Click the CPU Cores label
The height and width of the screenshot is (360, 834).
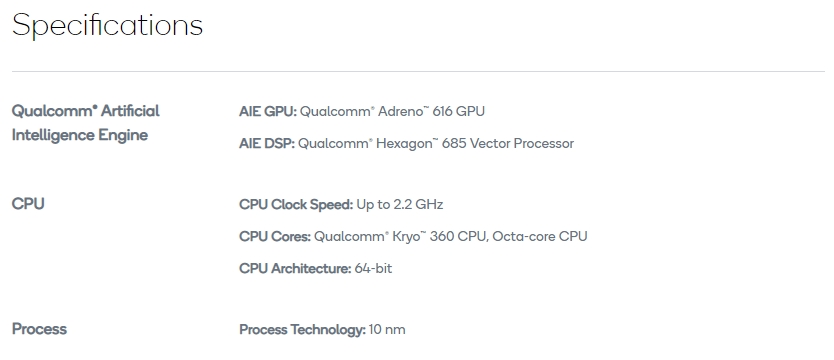pyautogui.click(x=275, y=236)
